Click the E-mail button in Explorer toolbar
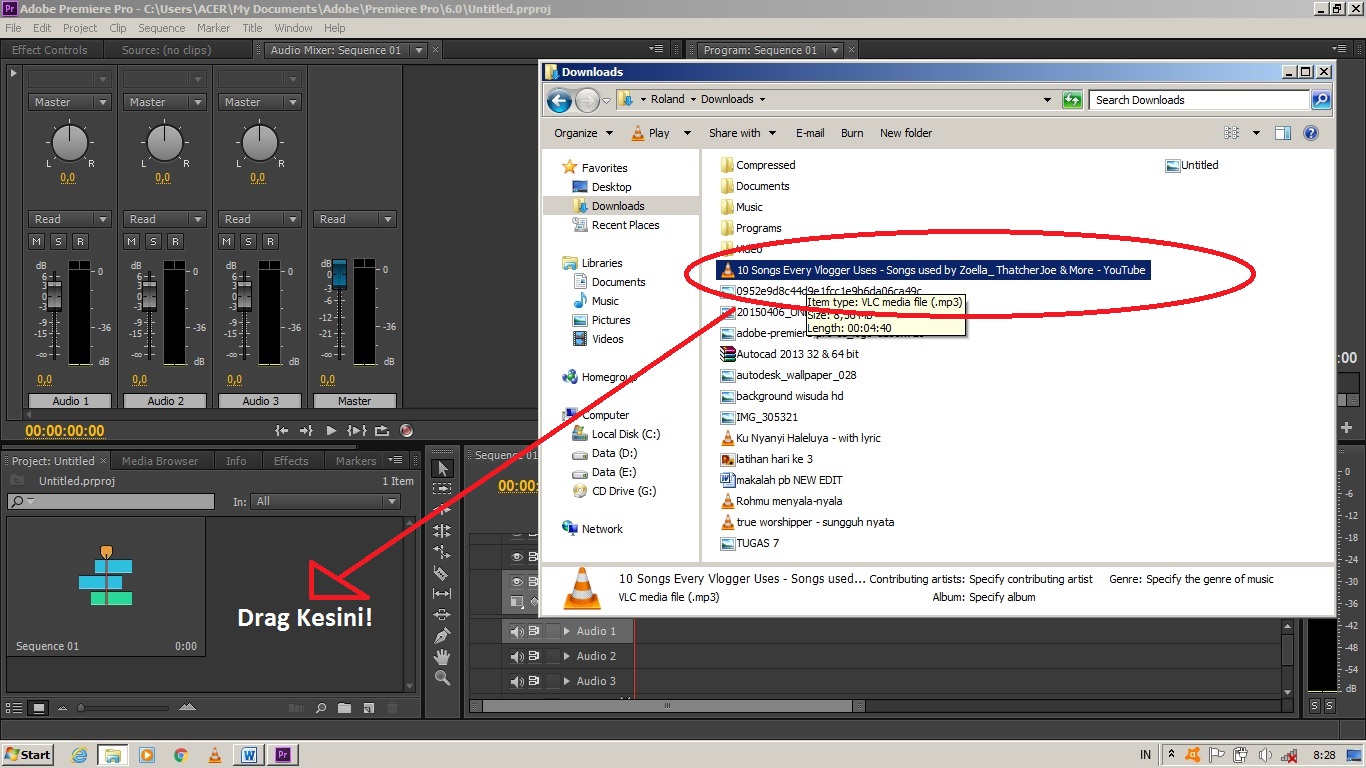 810,132
